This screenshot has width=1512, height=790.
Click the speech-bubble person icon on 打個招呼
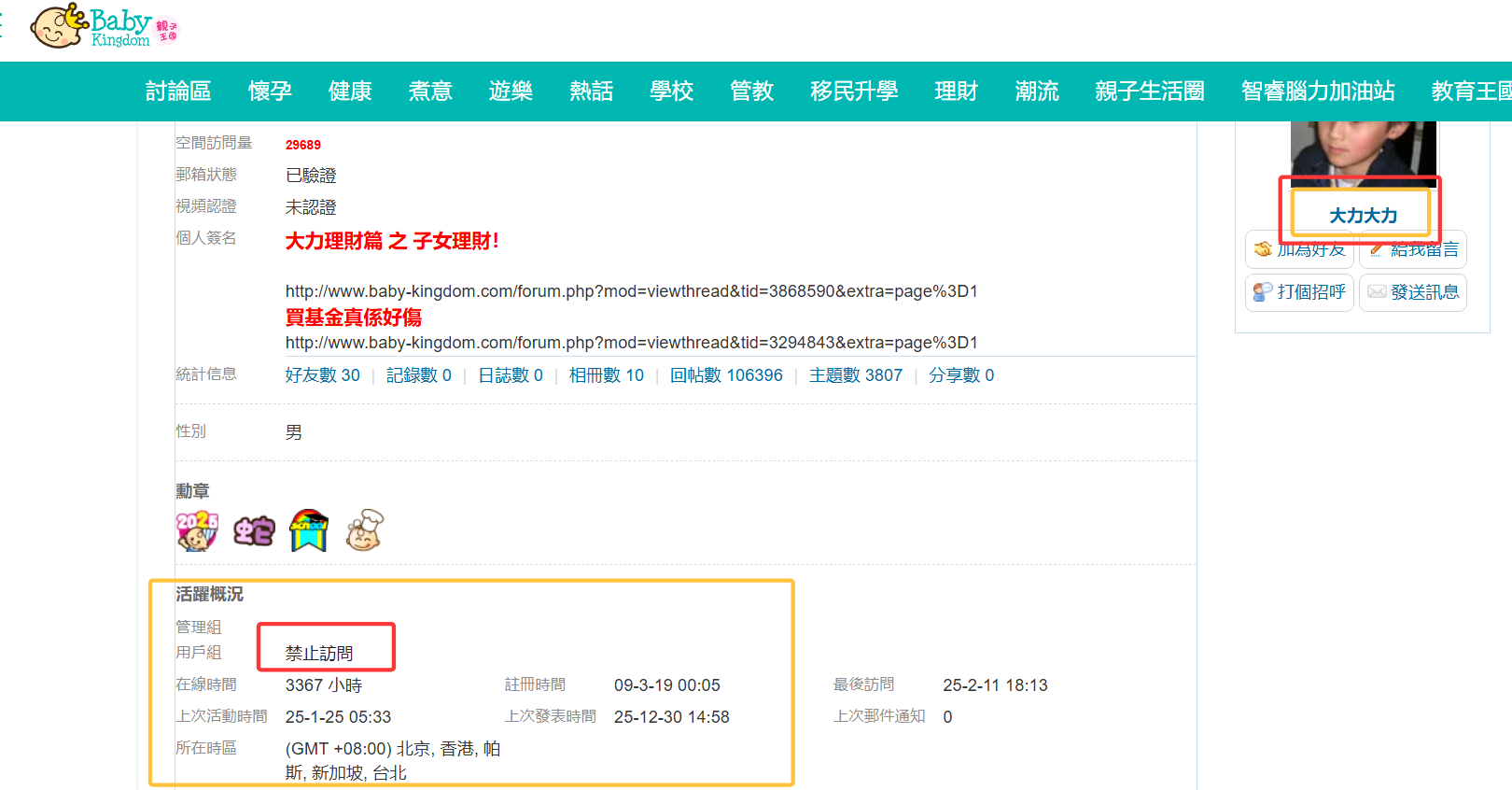(1263, 292)
